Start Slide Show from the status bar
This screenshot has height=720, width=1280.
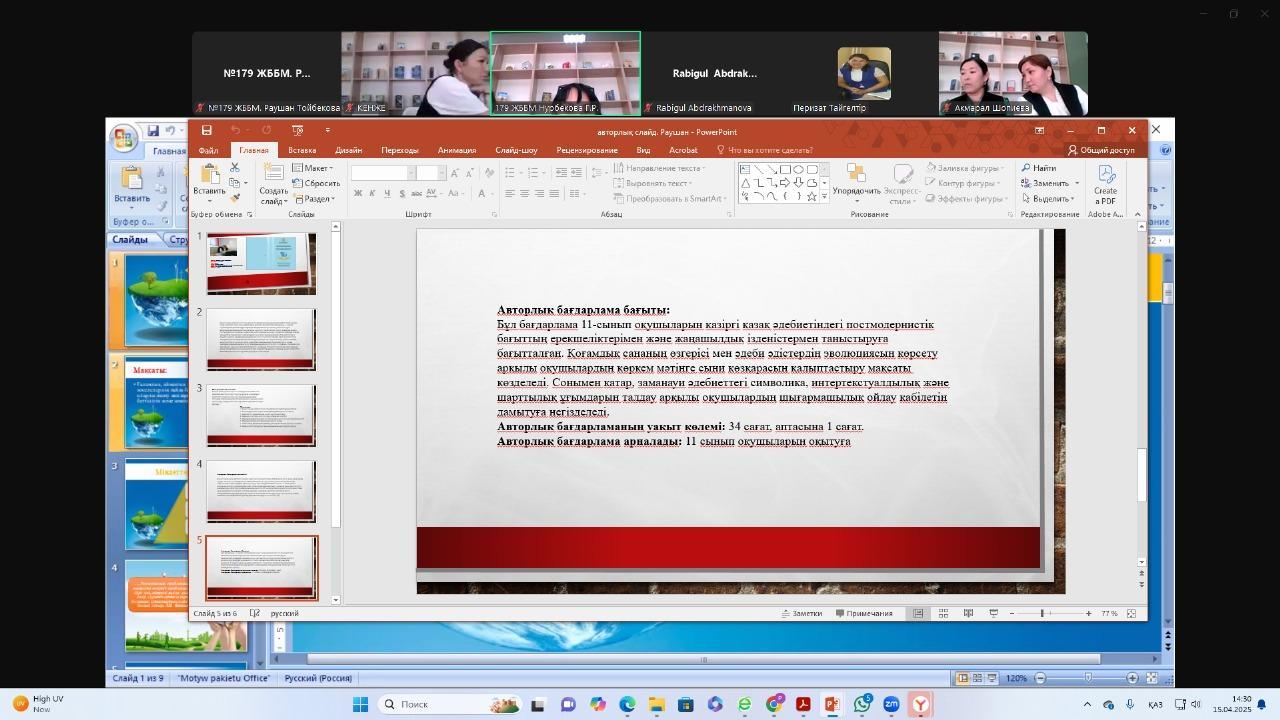[993, 612]
